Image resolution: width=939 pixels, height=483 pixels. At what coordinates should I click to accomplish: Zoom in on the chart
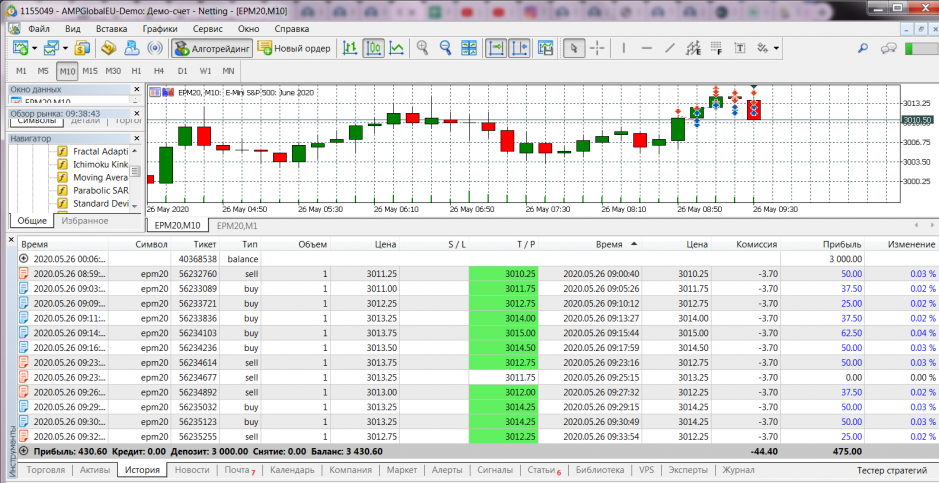point(423,48)
